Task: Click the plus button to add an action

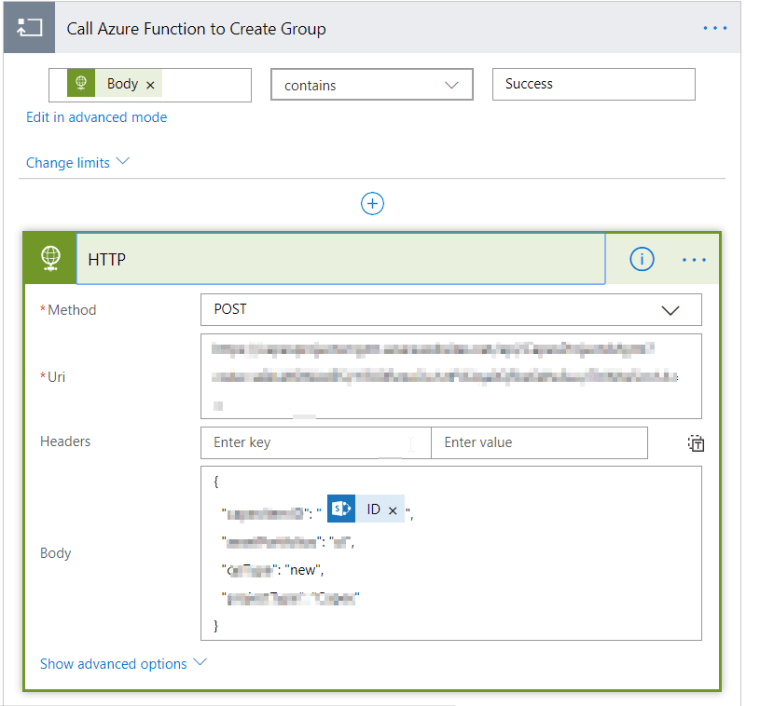Action: 372,204
